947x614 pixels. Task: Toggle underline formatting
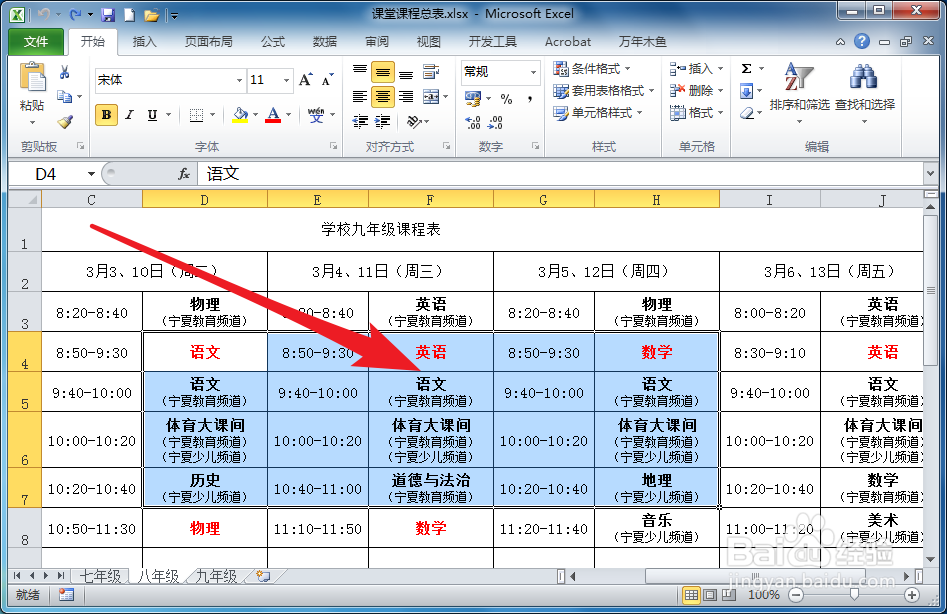coord(152,113)
